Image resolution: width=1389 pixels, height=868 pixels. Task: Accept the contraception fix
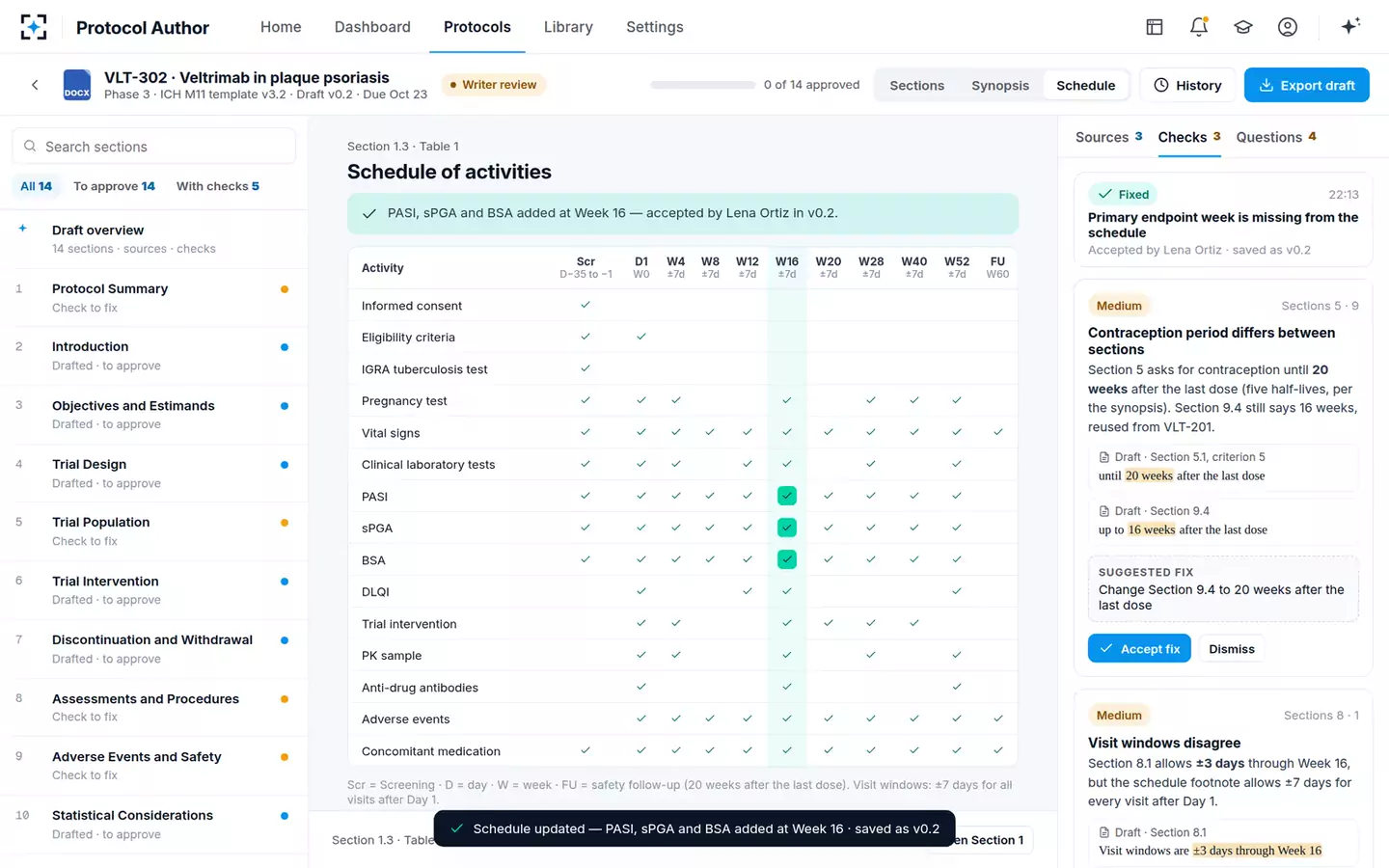click(1139, 649)
